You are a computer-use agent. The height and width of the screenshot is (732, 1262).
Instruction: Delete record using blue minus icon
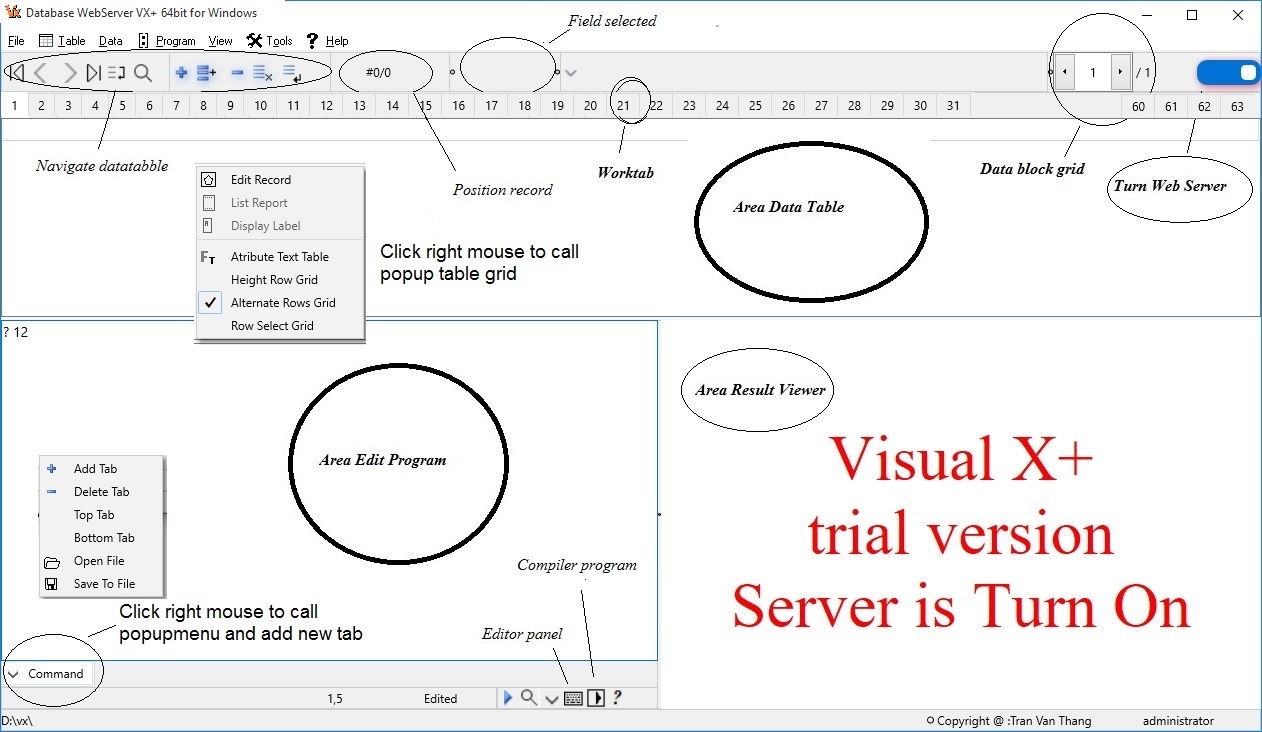[x=237, y=73]
